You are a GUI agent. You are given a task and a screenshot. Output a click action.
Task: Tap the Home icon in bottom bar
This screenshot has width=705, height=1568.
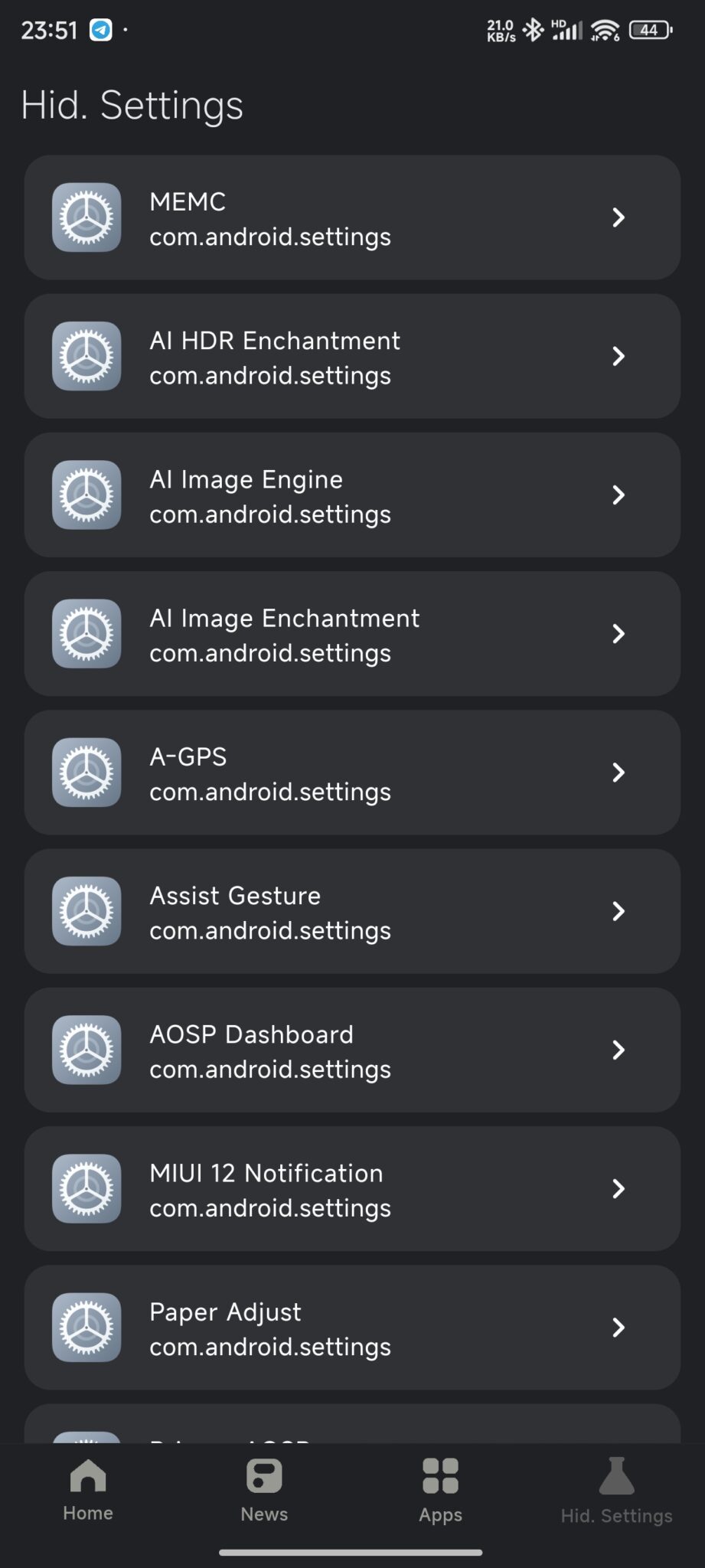88,1475
